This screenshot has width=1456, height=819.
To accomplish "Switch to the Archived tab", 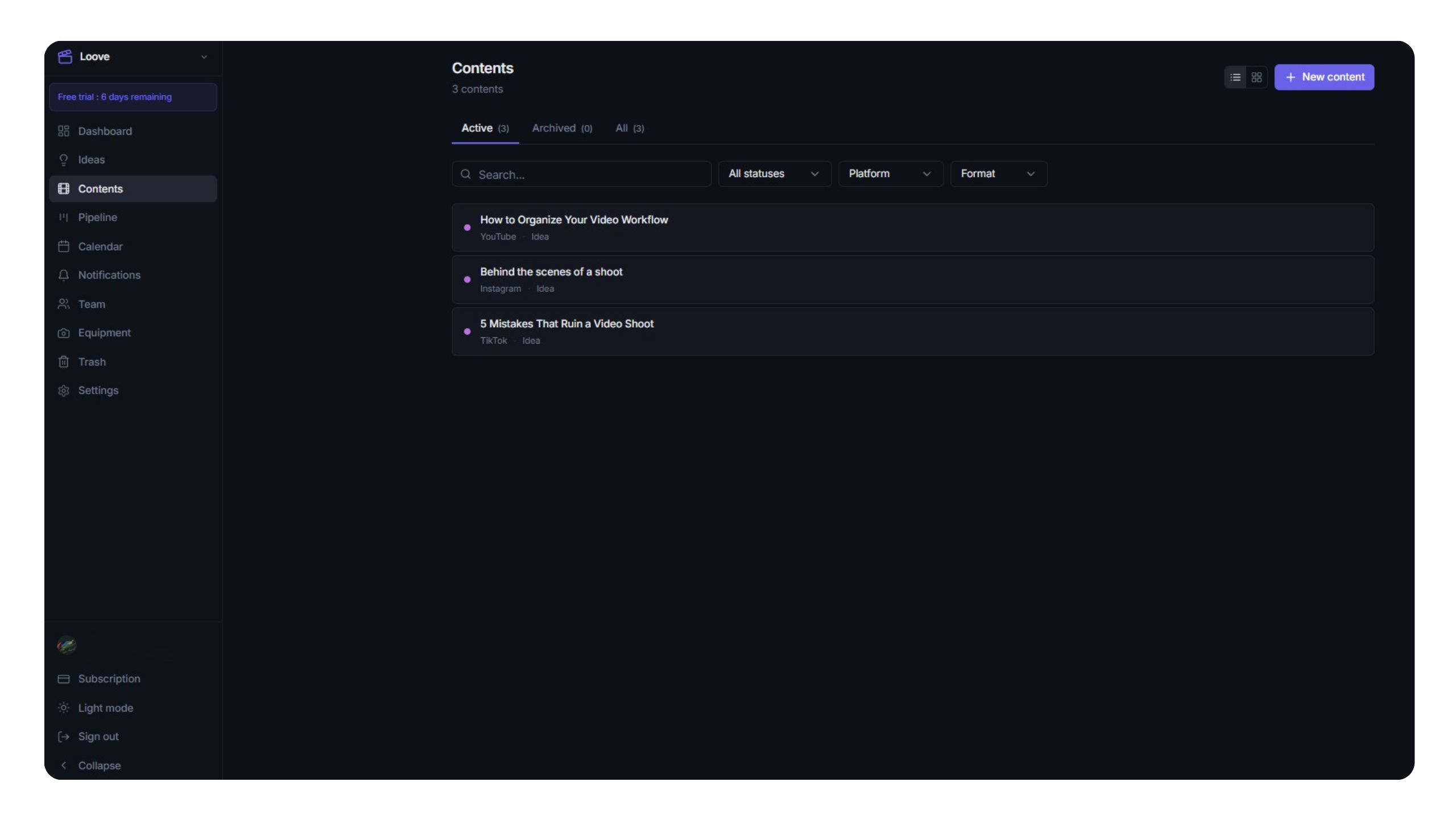I will click(562, 128).
